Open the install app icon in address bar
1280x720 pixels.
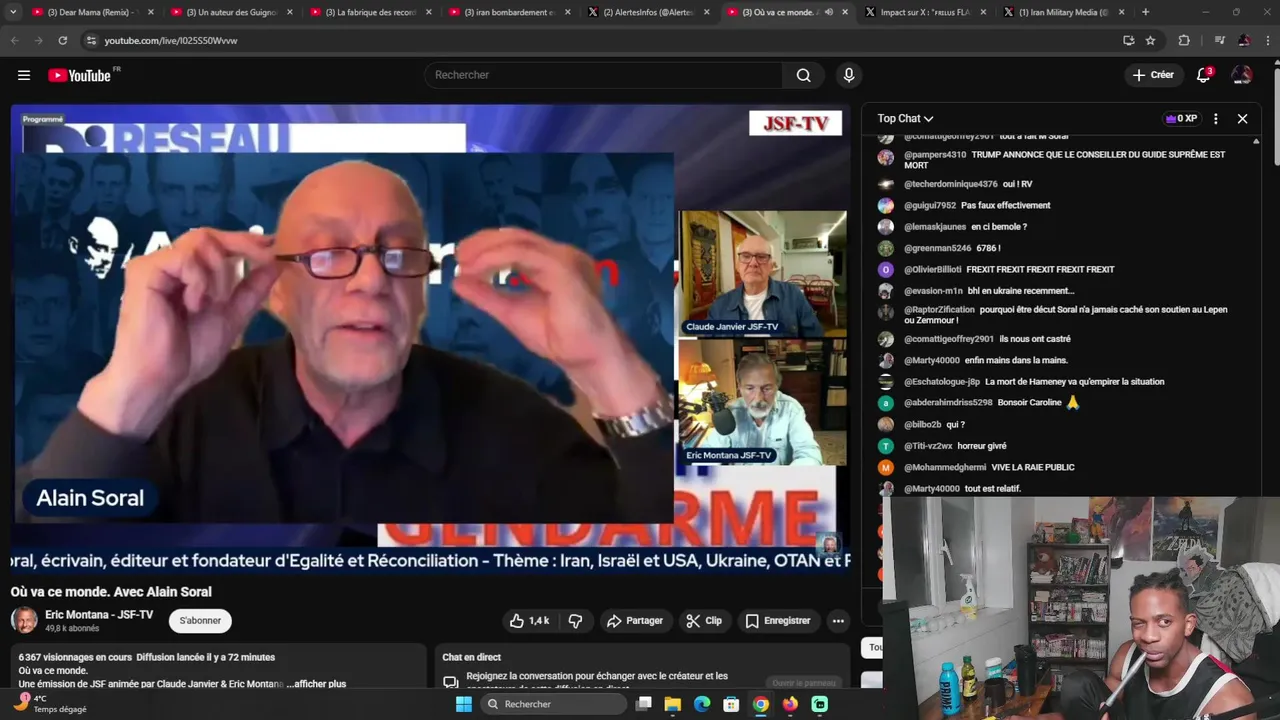pos(1128,40)
